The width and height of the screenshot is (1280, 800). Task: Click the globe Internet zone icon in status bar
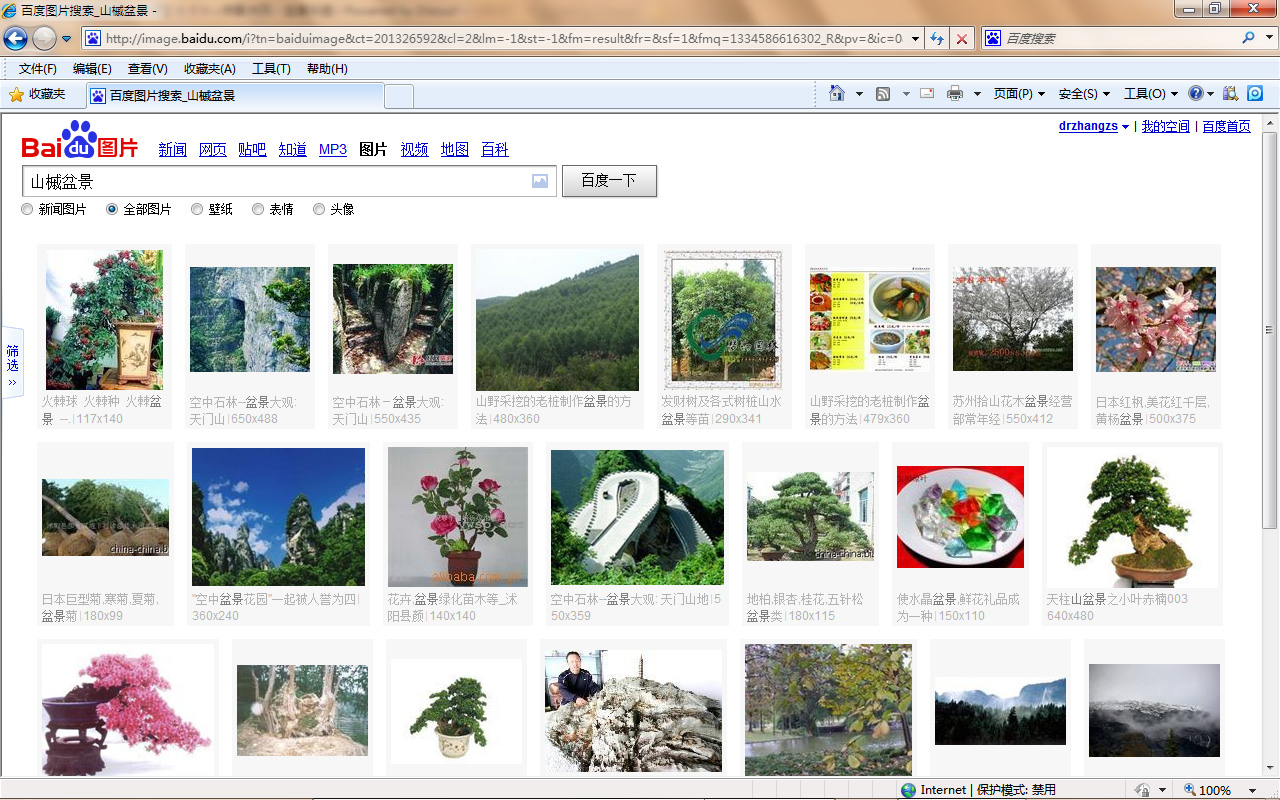pyautogui.click(x=908, y=790)
